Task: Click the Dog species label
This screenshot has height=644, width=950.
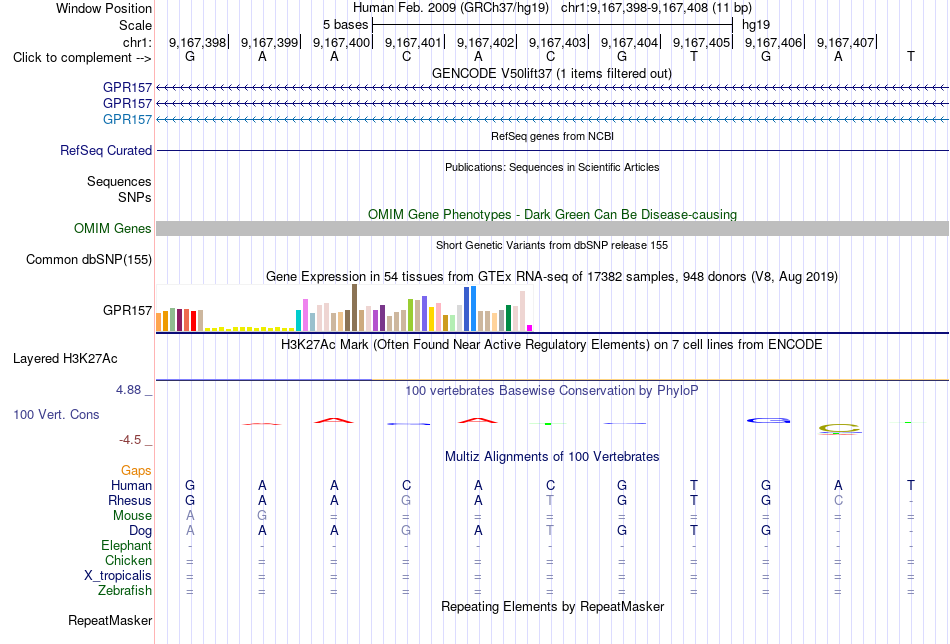Action: 140,531
